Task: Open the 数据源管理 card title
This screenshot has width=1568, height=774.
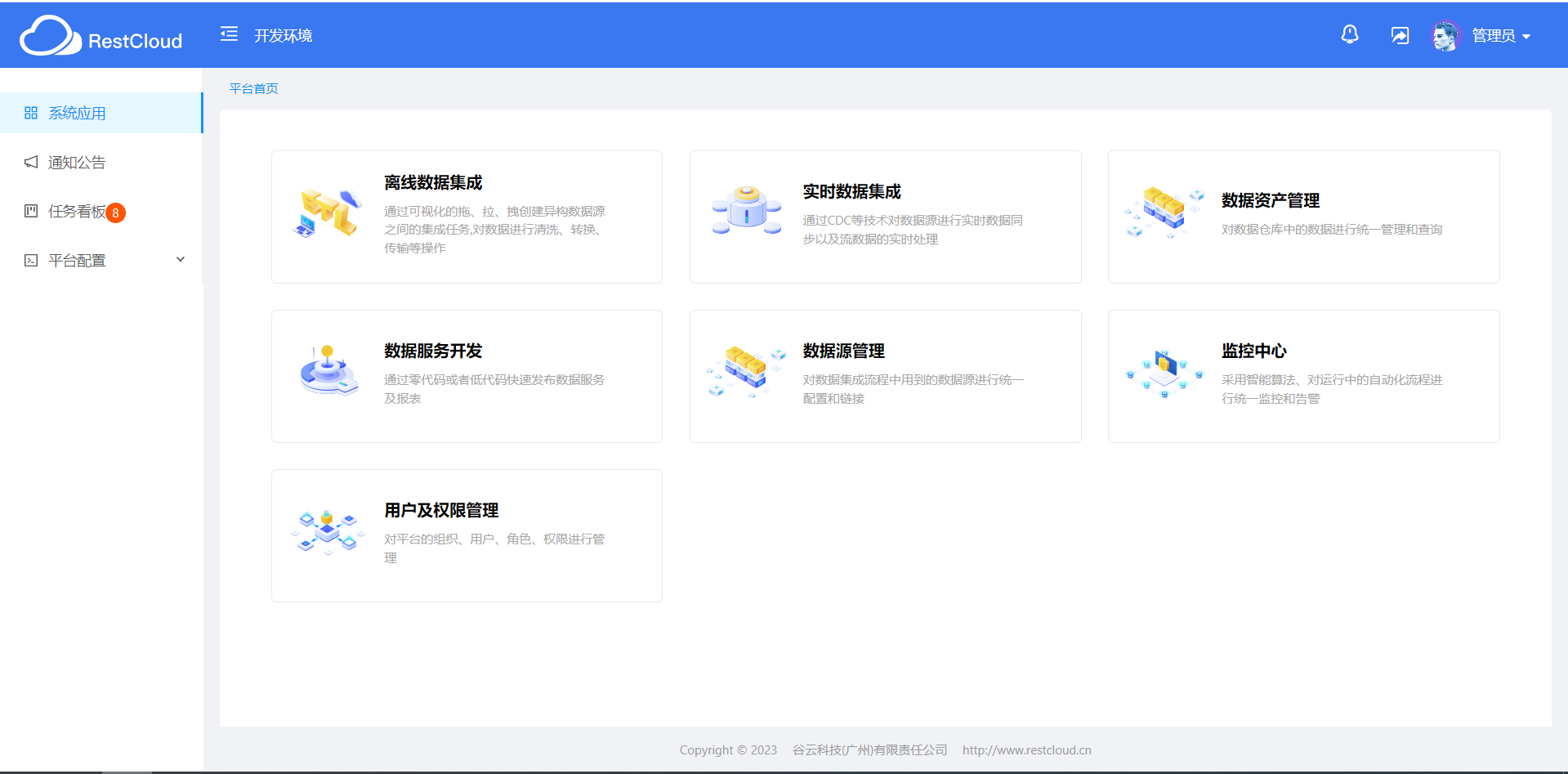Action: click(843, 351)
